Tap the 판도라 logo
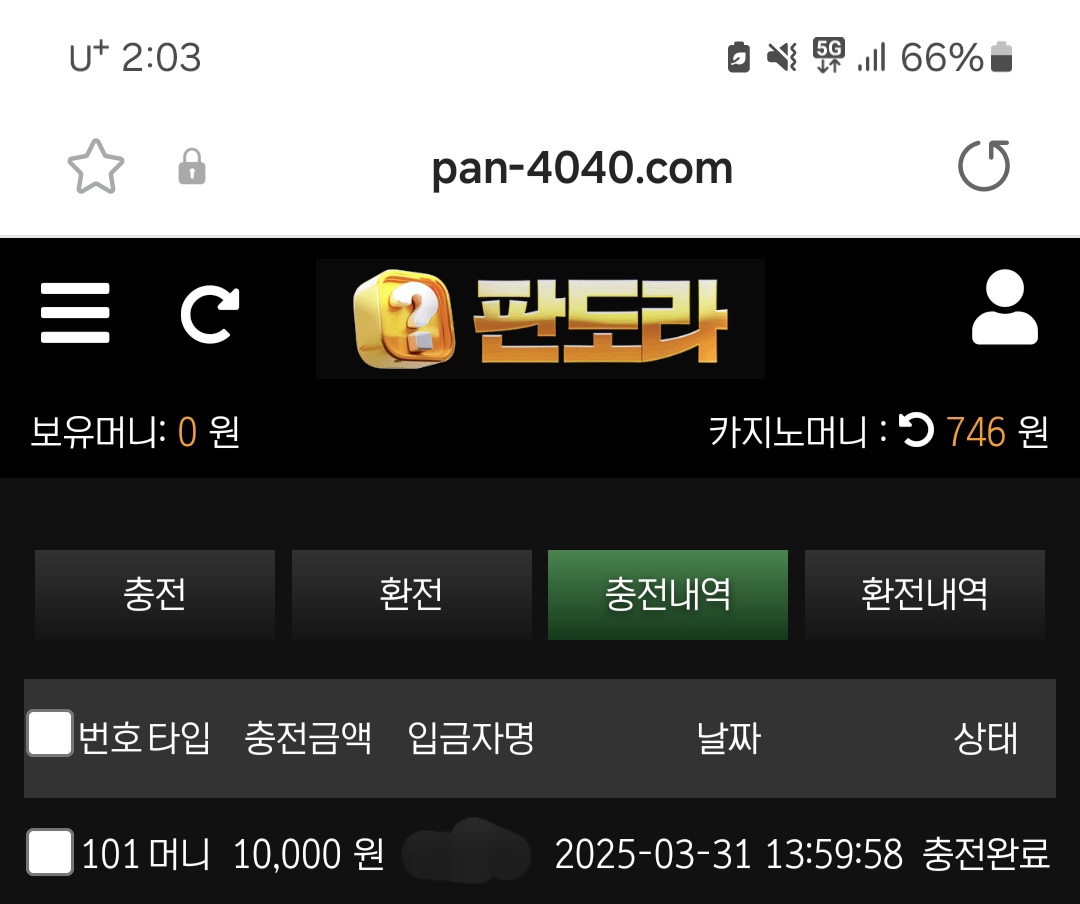1080x904 pixels. (x=540, y=319)
